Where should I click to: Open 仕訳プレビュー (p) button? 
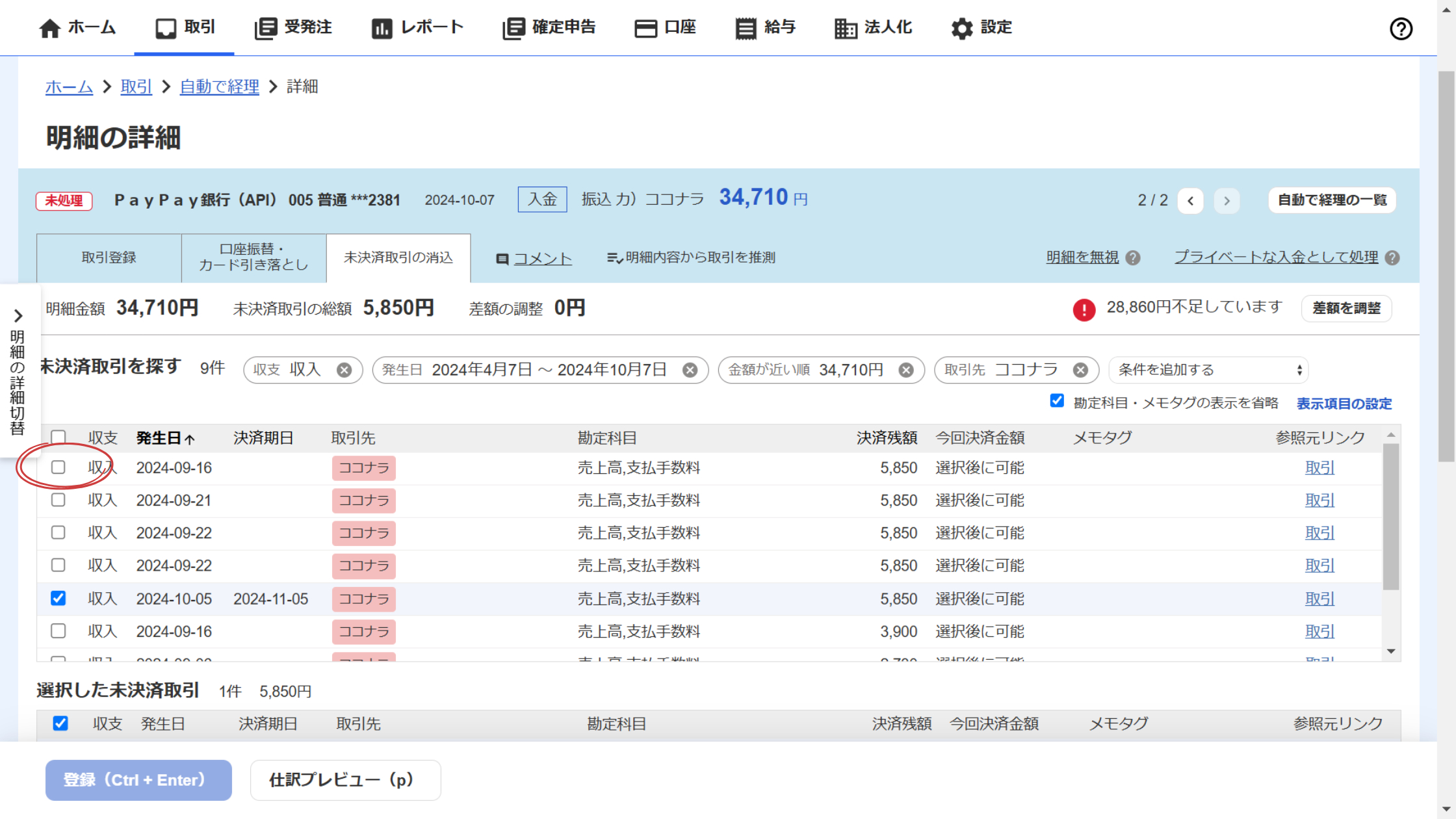coord(344,780)
